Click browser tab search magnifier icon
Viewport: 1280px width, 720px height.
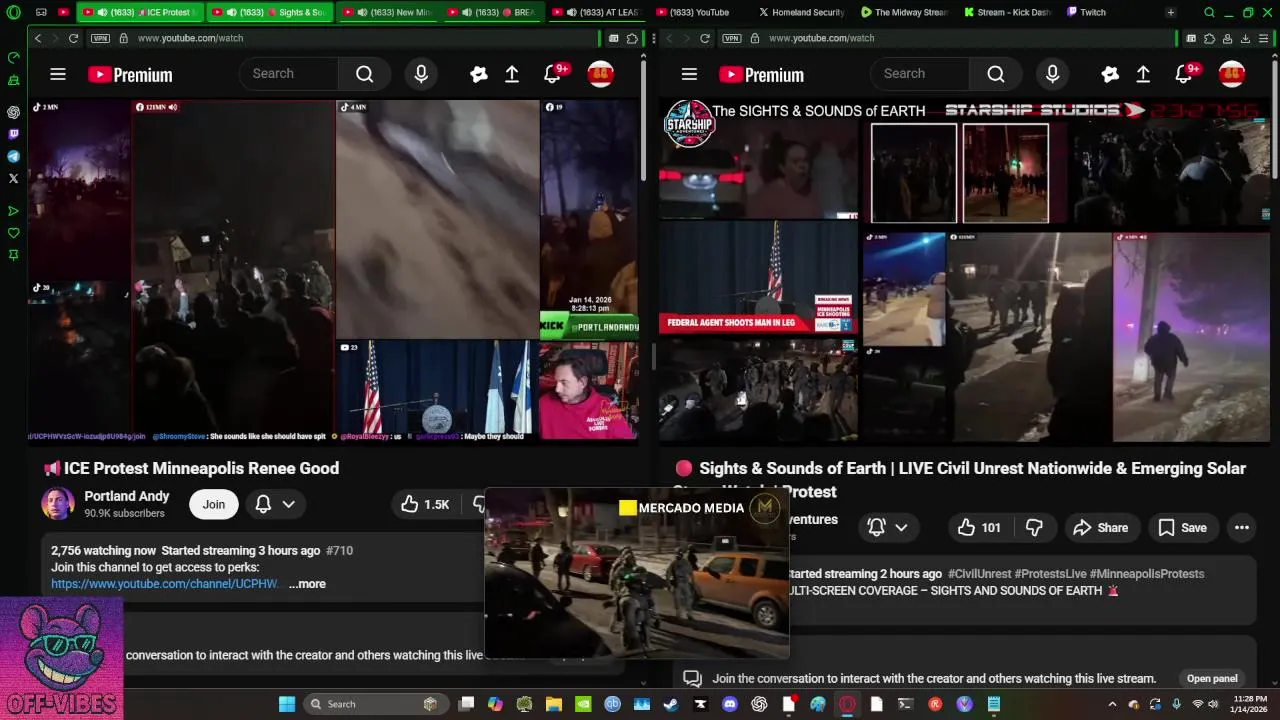click(1209, 13)
